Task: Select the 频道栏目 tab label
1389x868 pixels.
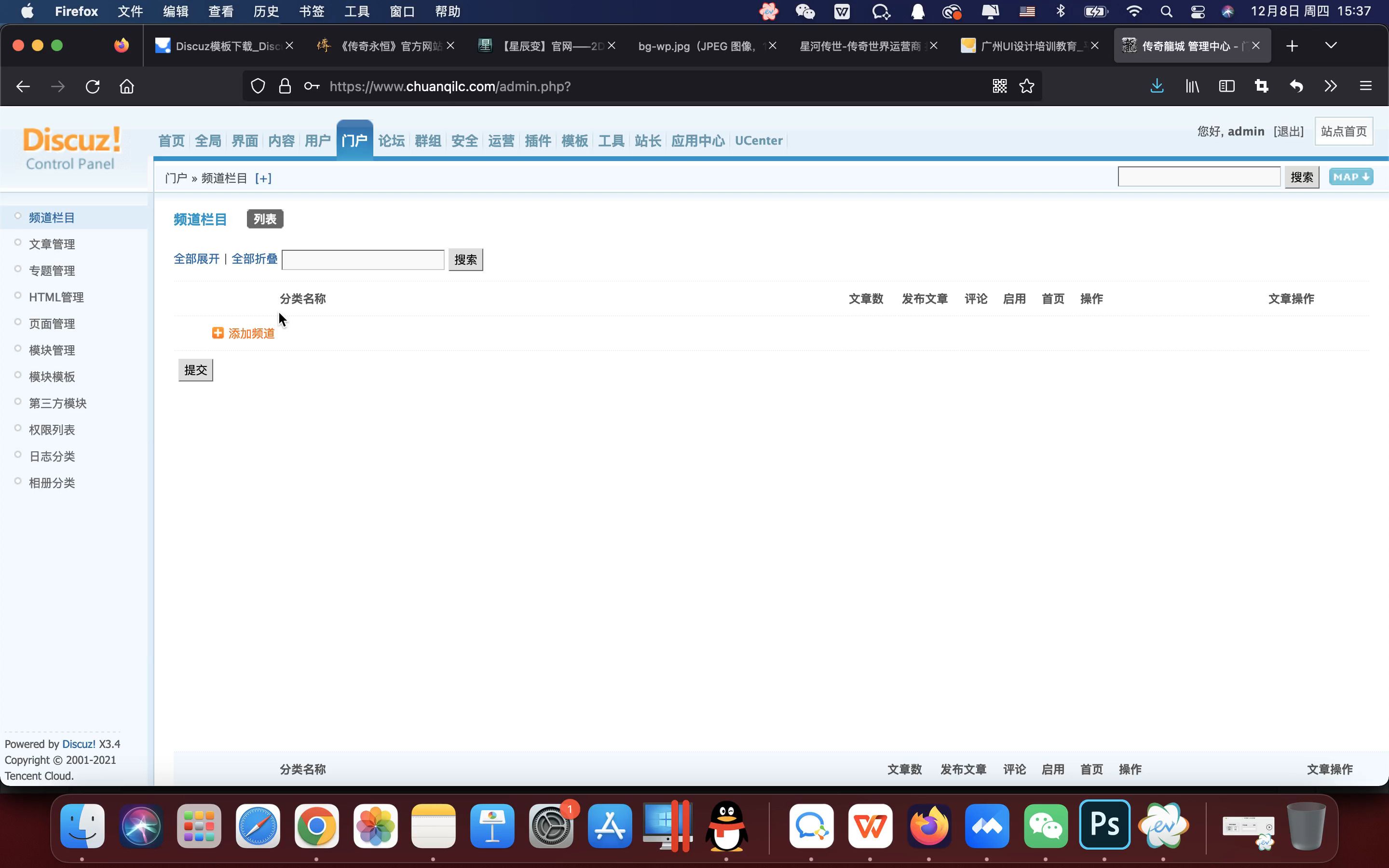Action: [x=200, y=219]
